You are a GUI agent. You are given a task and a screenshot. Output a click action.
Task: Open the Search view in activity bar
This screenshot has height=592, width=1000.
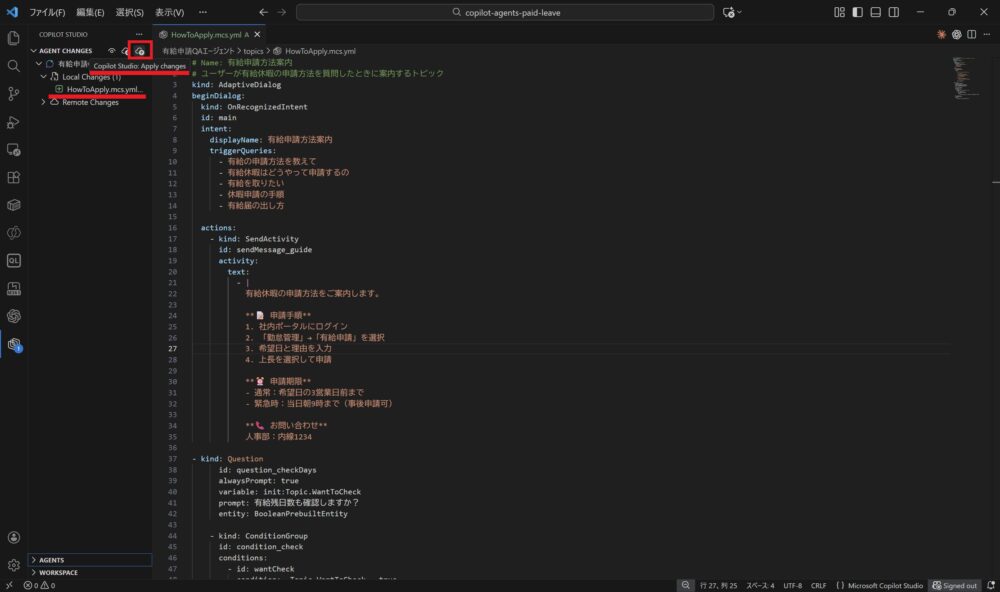(x=14, y=65)
